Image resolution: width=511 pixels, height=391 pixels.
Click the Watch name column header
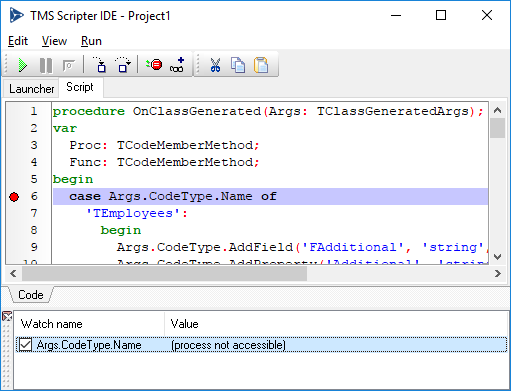point(89,324)
